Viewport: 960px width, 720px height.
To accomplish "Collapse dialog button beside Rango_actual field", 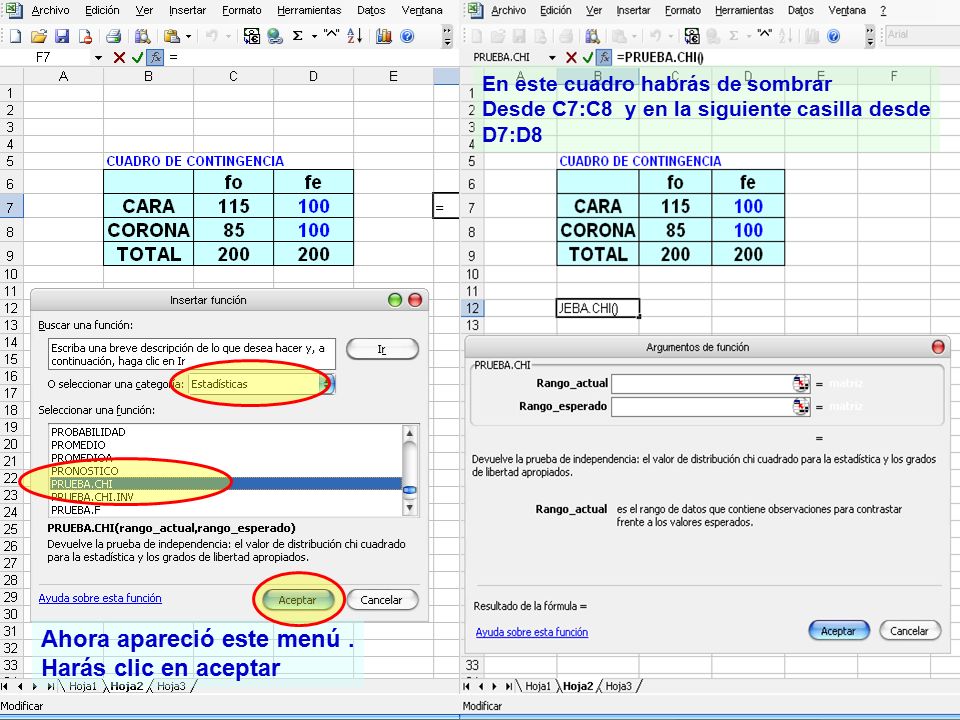I will [x=801, y=384].
